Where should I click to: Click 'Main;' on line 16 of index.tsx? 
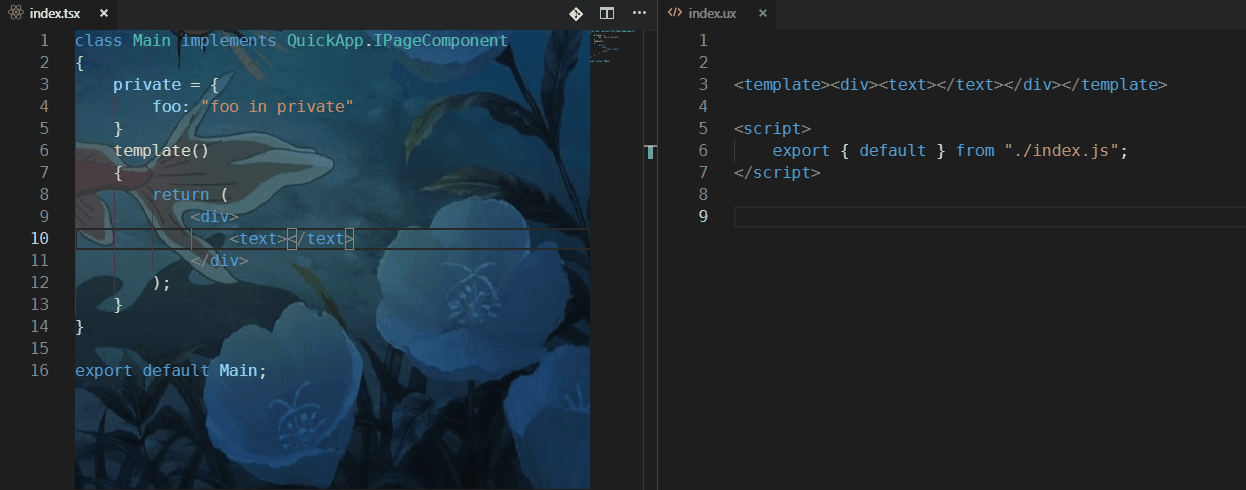[x=244, y=370]
